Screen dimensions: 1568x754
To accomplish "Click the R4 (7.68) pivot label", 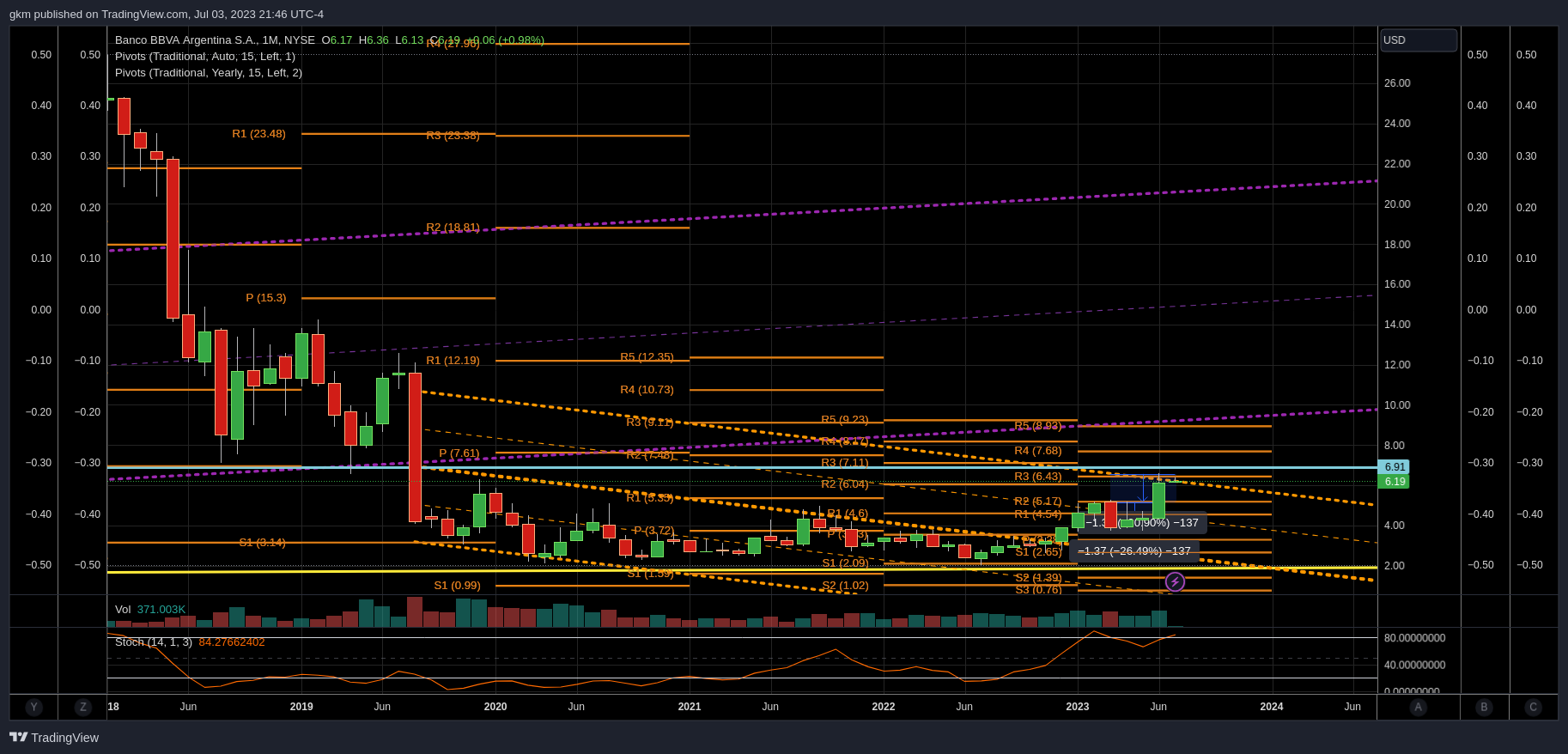I will [x=1038, y=451].
